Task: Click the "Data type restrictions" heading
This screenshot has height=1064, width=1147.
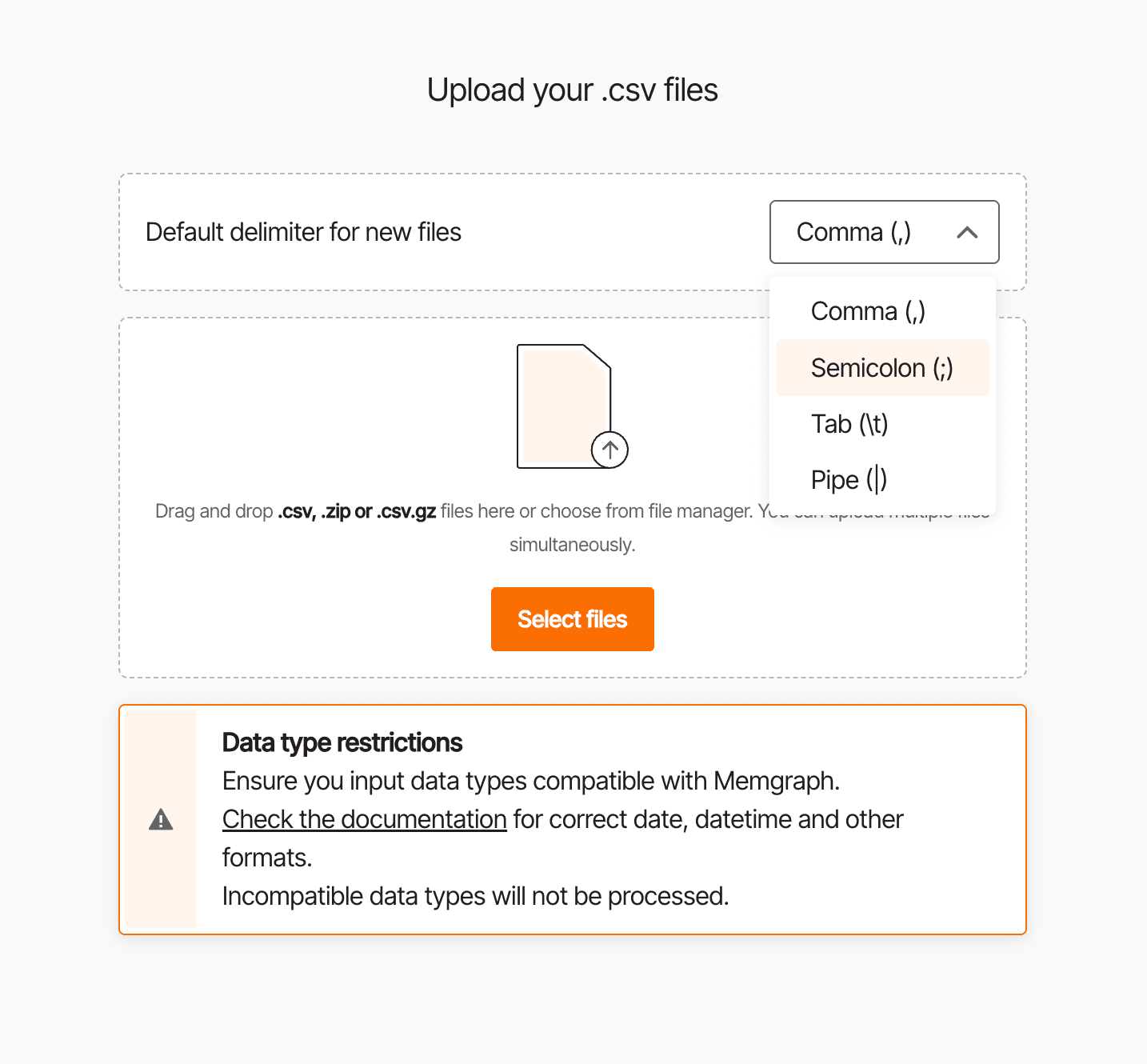Action: (342, 742)
